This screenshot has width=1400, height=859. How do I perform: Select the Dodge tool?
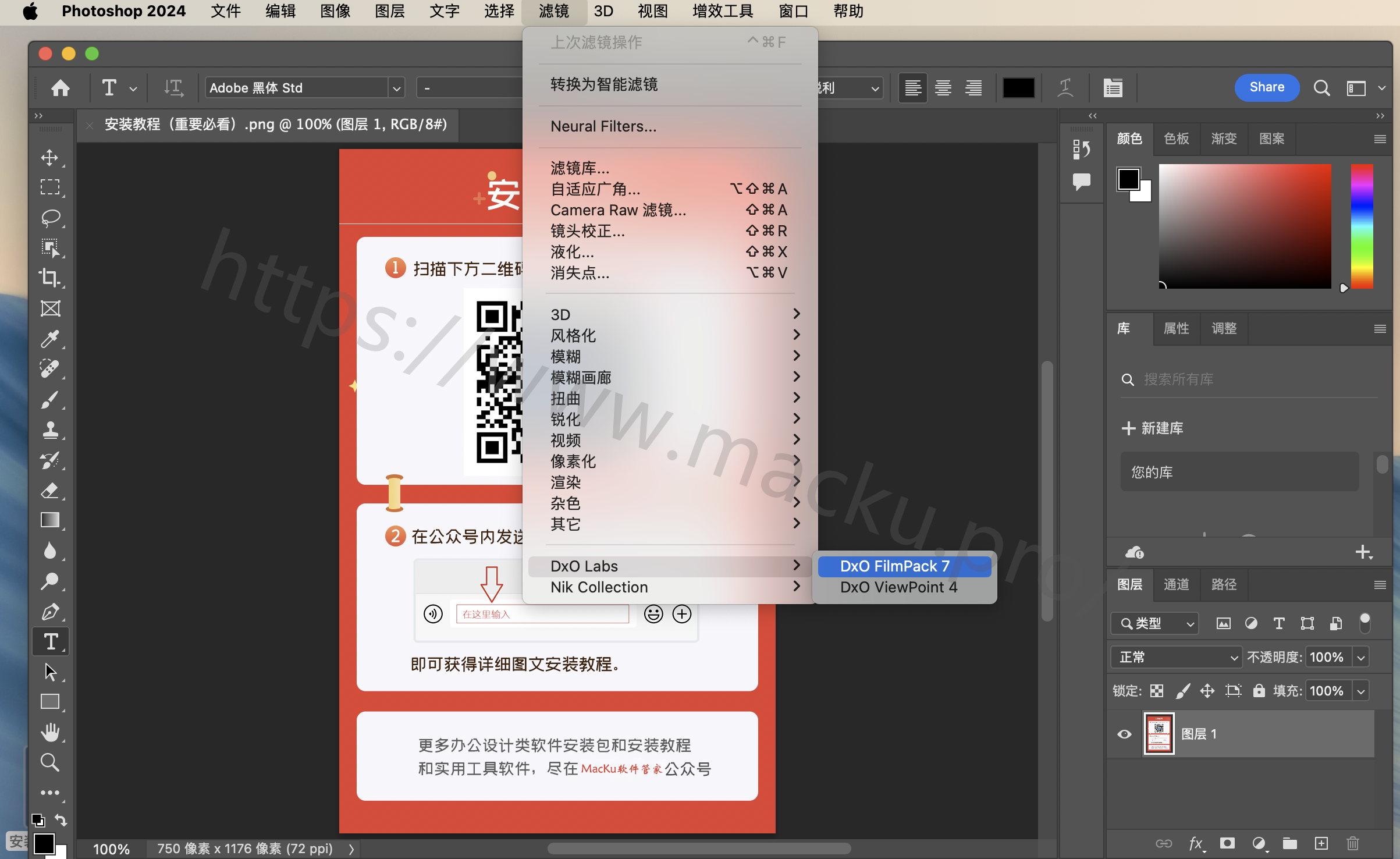click(x=50, y=581)
